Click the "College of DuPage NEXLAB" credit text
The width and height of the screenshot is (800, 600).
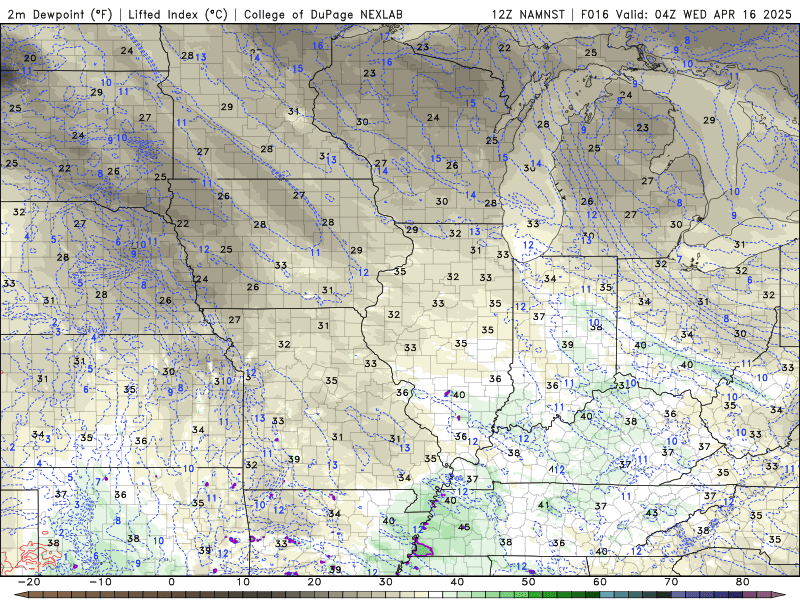(x=323, y=14)
